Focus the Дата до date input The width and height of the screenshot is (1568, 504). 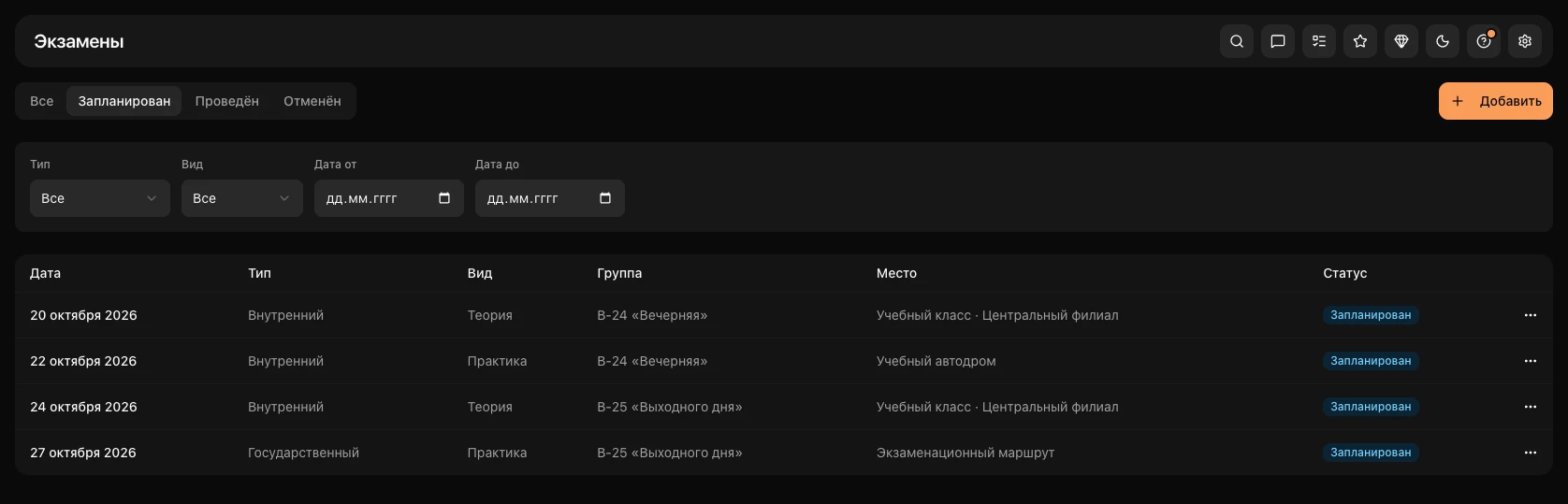click(x=550, y=198)
